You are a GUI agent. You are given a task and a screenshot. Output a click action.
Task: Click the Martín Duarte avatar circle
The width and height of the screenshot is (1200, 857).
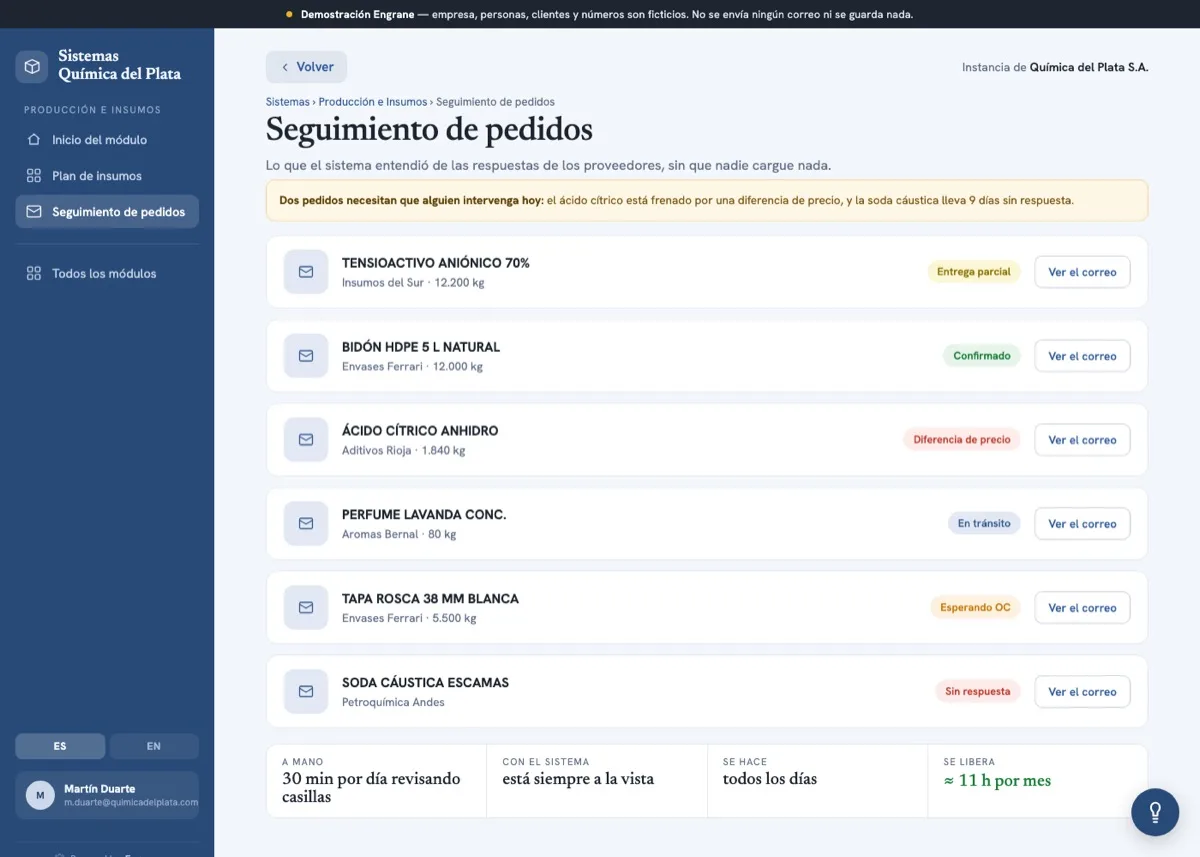tap(40, 796)
